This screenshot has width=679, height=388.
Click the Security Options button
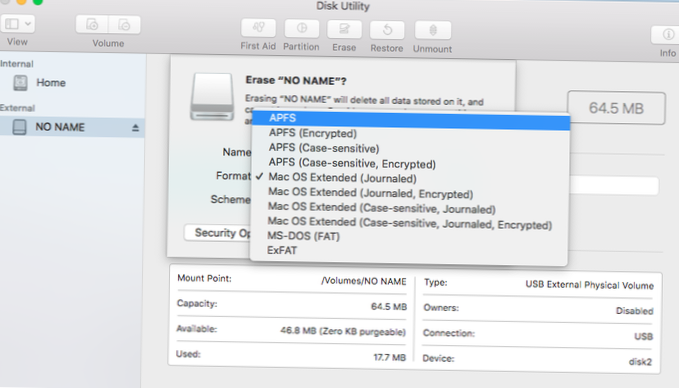point(218,233)
